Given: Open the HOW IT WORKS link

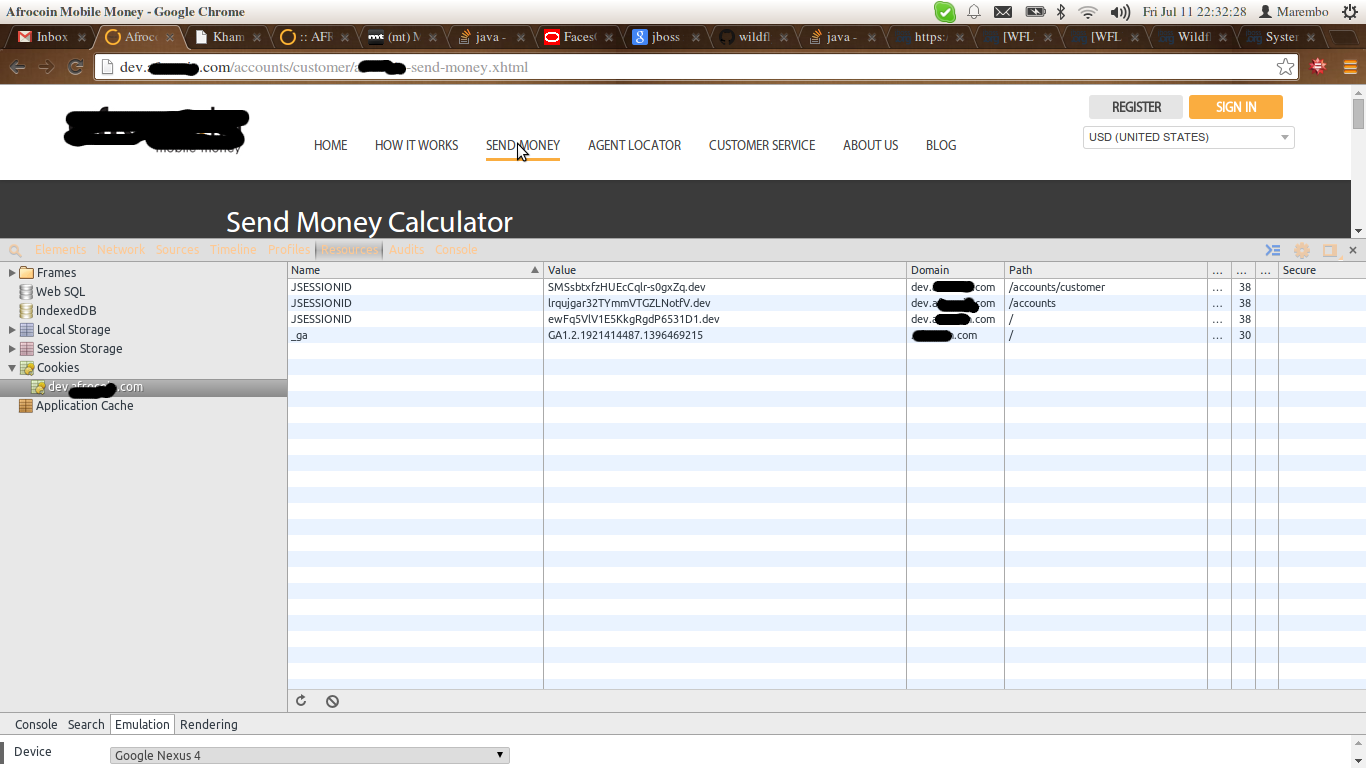Looking at the screenshot, I should pos(416,145).
